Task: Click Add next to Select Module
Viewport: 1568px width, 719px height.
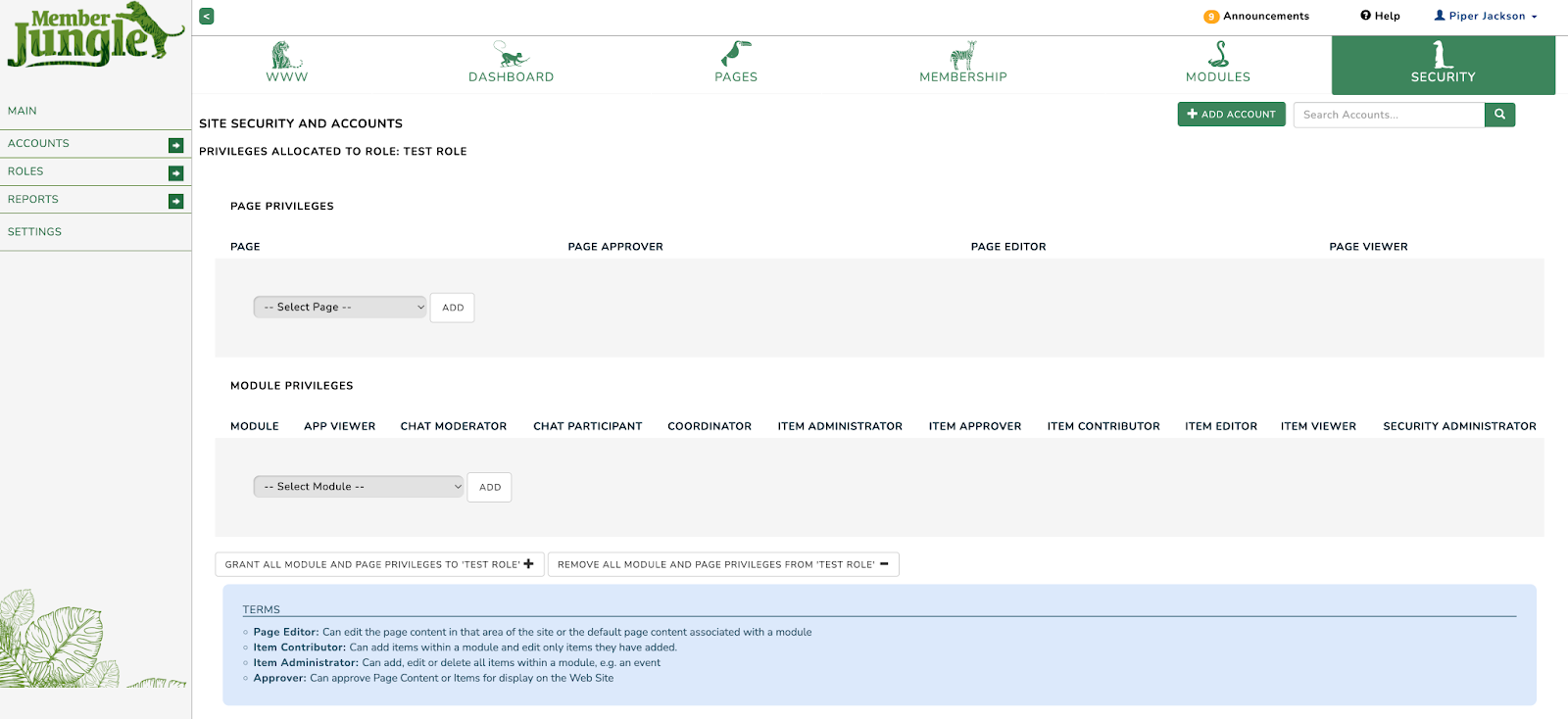Action: pos(490,487)
